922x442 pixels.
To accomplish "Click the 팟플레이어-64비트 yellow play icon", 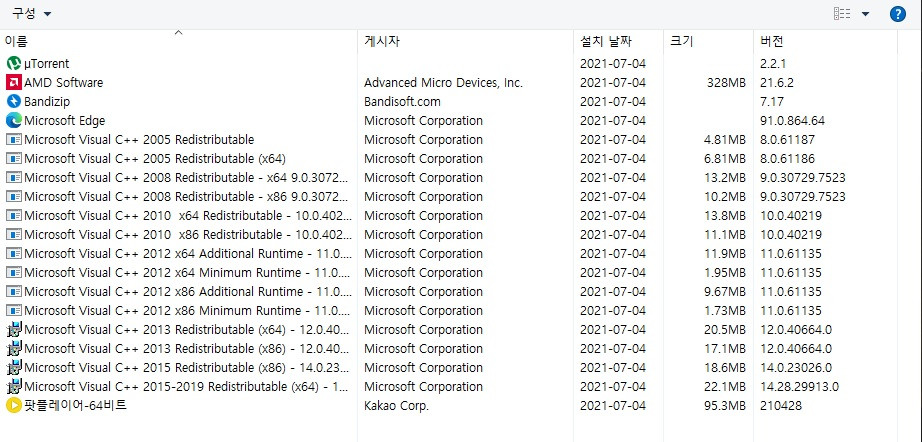I will point(14,406).
